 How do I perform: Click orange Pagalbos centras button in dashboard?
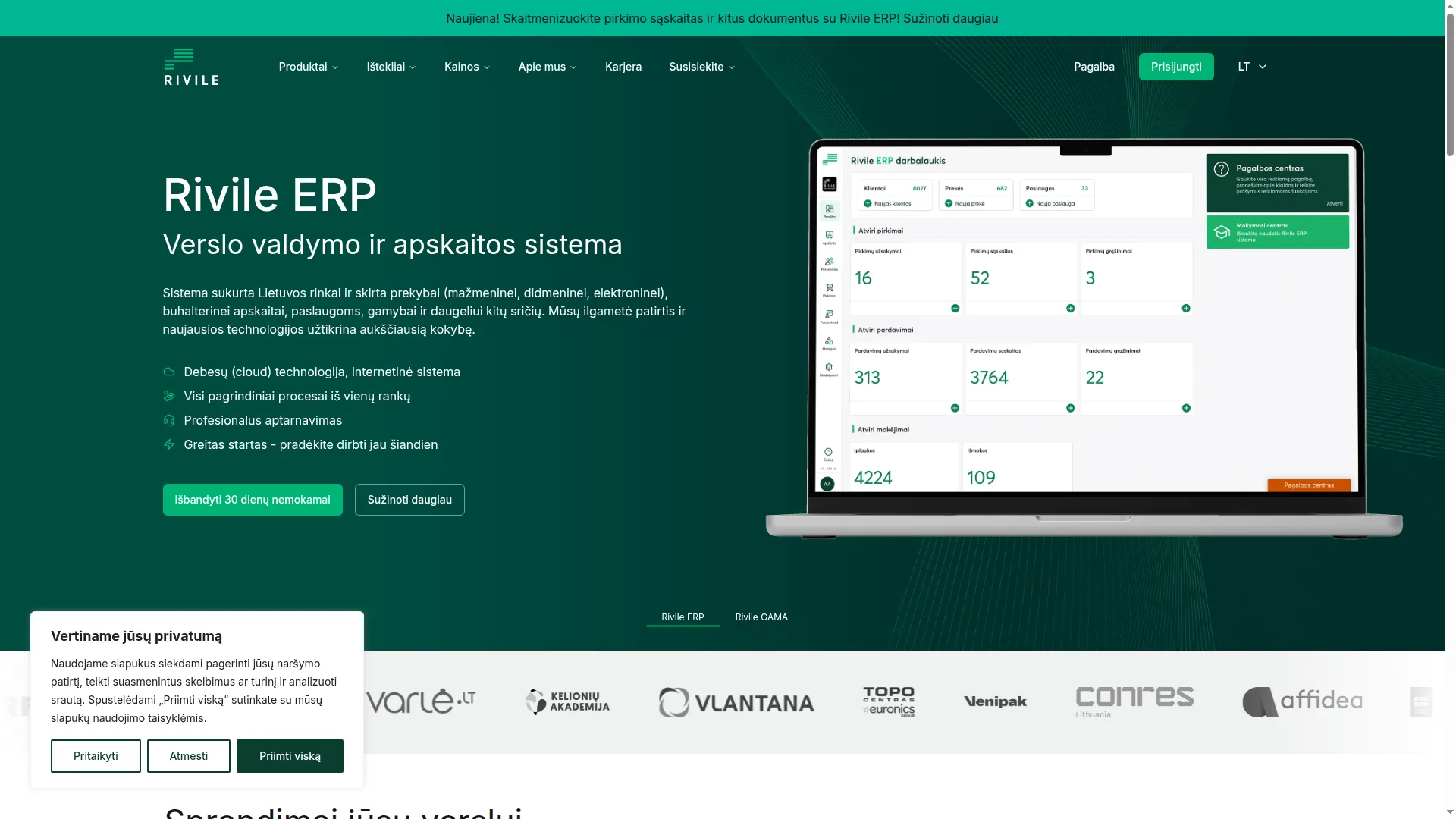click(1309, 485)
